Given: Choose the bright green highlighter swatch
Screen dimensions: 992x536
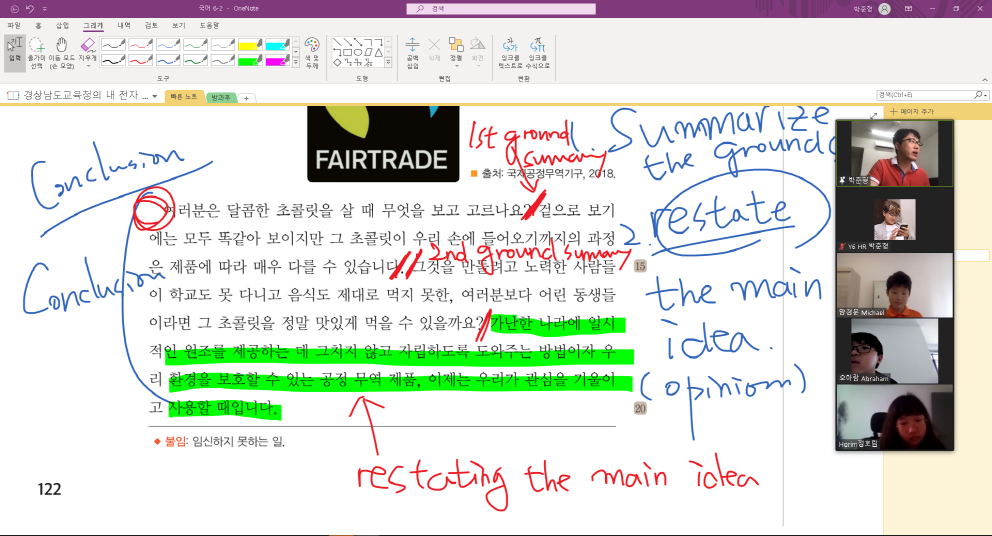Looking at the screenshot, I should click(x=250, y=60).
